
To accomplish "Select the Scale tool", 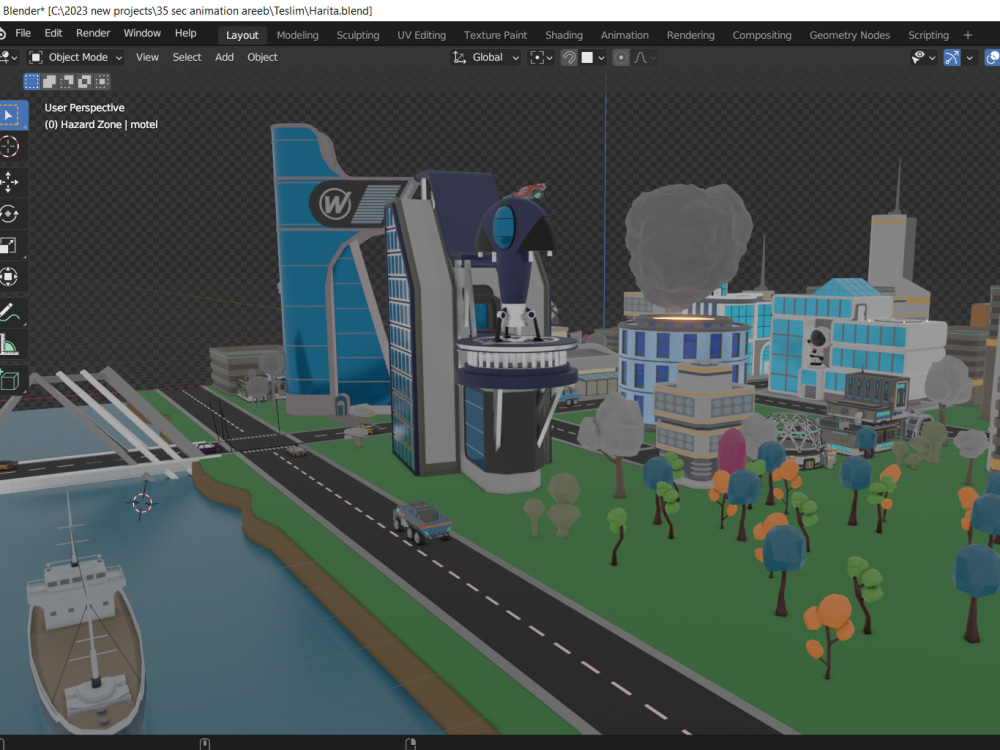I will (x=13, y=246).
